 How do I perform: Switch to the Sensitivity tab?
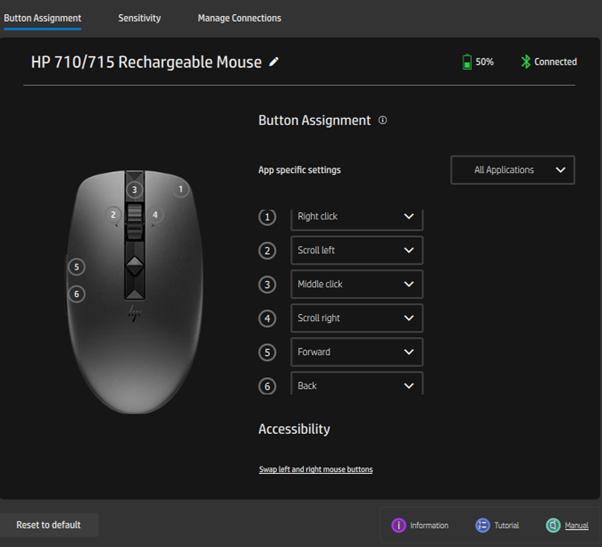[139, 18]
